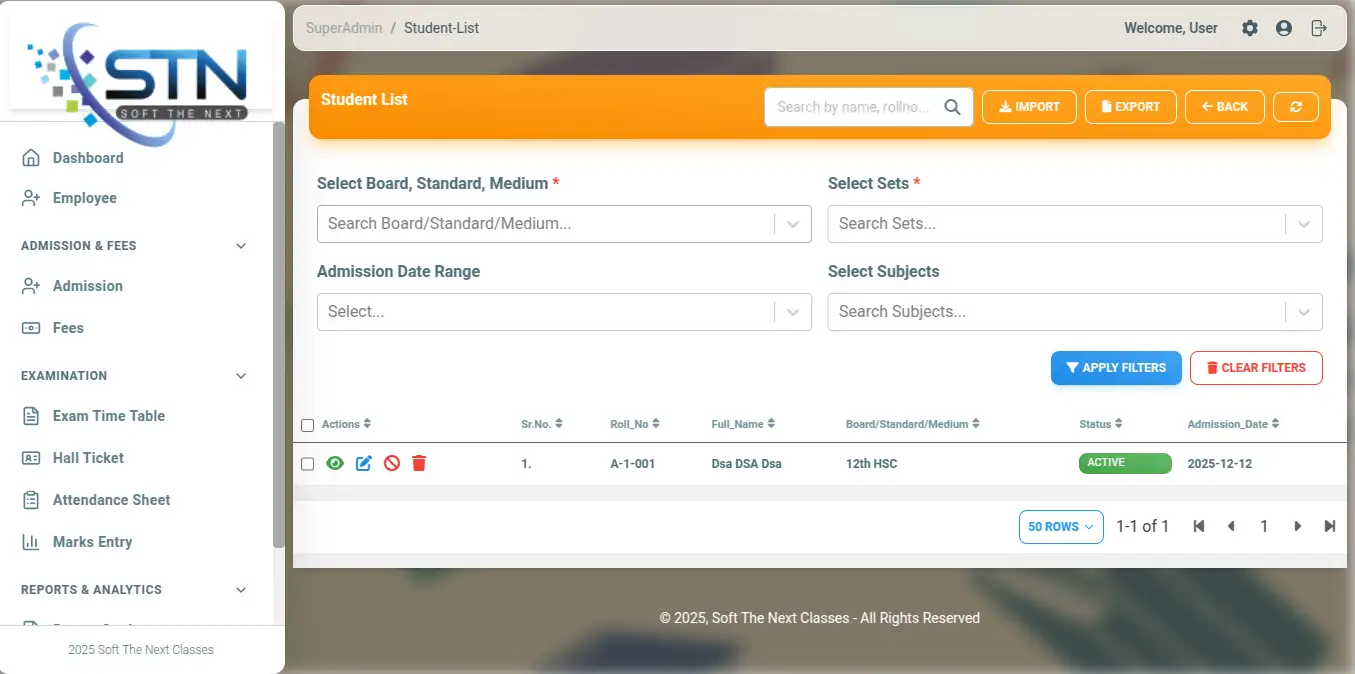Open Exam Time Table in sidebar
This screenshot has height=674, width=1355.
point(108,416)
